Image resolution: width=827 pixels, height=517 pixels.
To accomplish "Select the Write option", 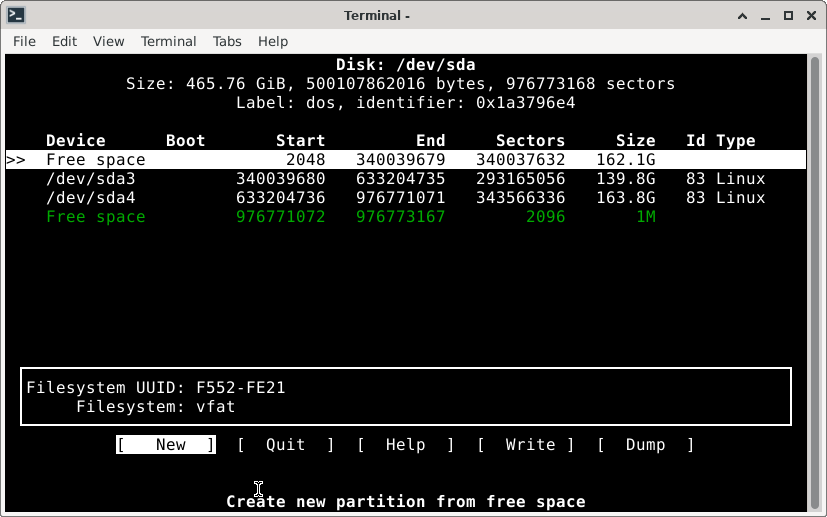I will click(x=526, y=445).
